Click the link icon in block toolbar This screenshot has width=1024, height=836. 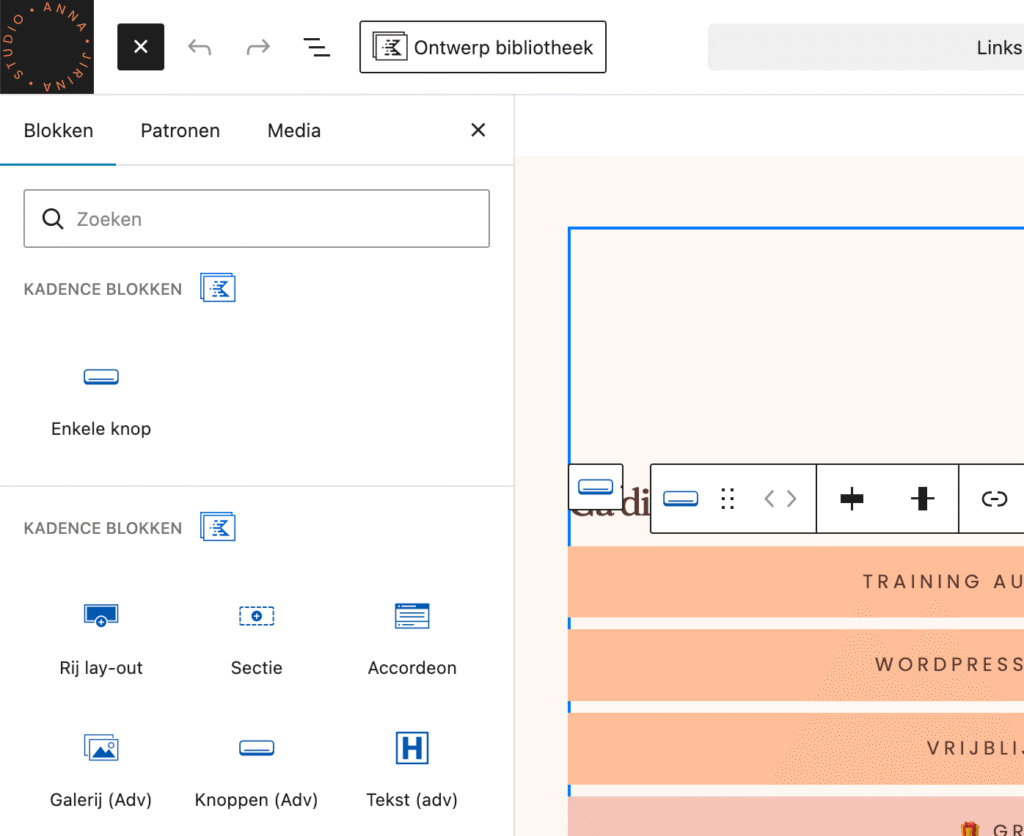click(x=993, y=498)
